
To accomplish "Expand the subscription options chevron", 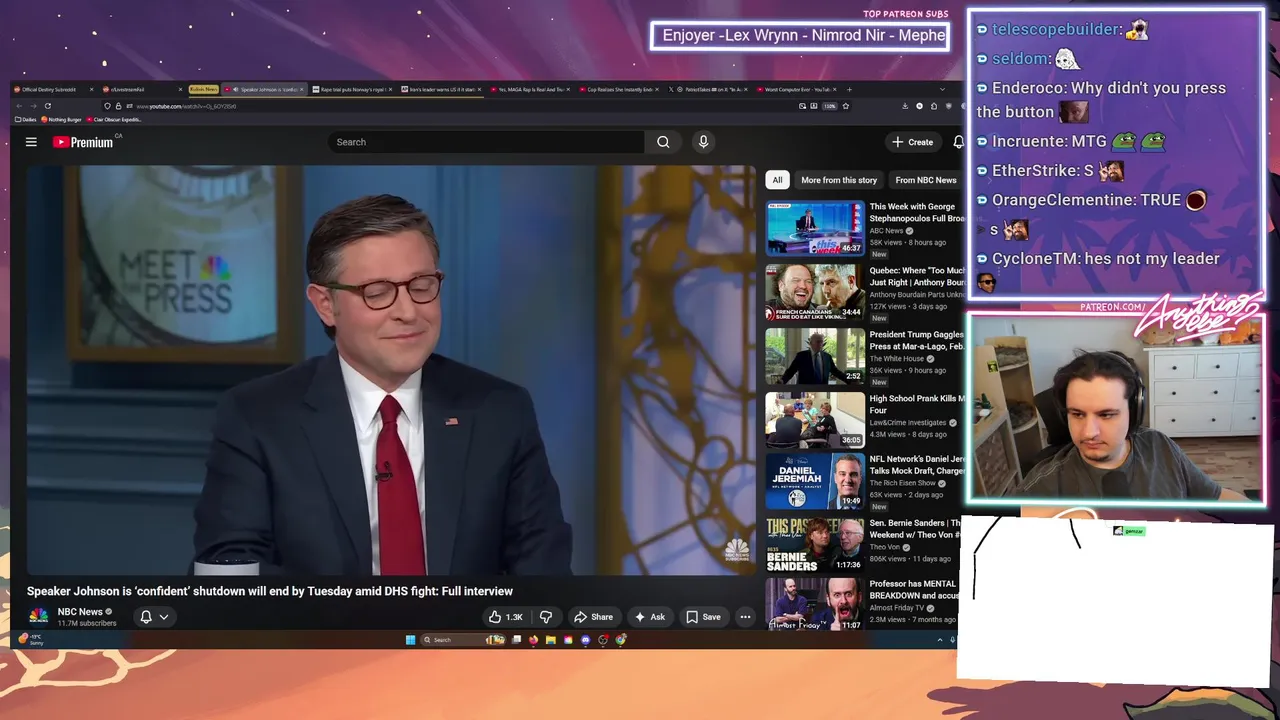I will tap(164, 617).
